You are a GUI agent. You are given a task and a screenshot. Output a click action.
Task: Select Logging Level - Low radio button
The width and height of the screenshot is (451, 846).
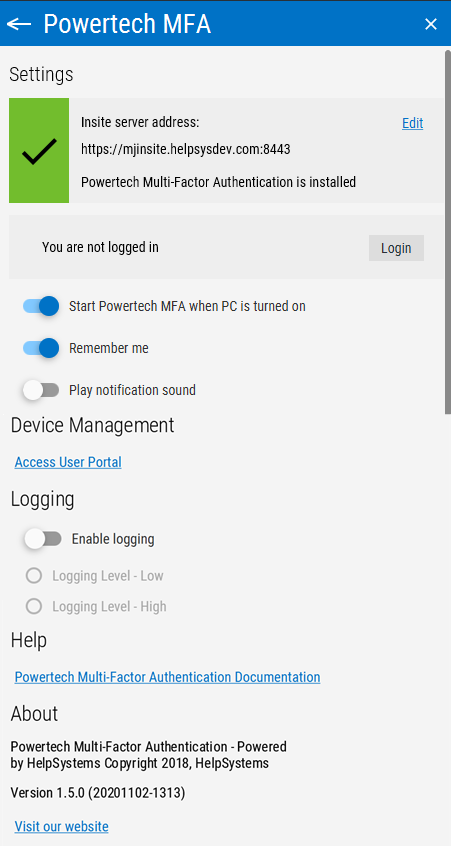pos(34,576)
